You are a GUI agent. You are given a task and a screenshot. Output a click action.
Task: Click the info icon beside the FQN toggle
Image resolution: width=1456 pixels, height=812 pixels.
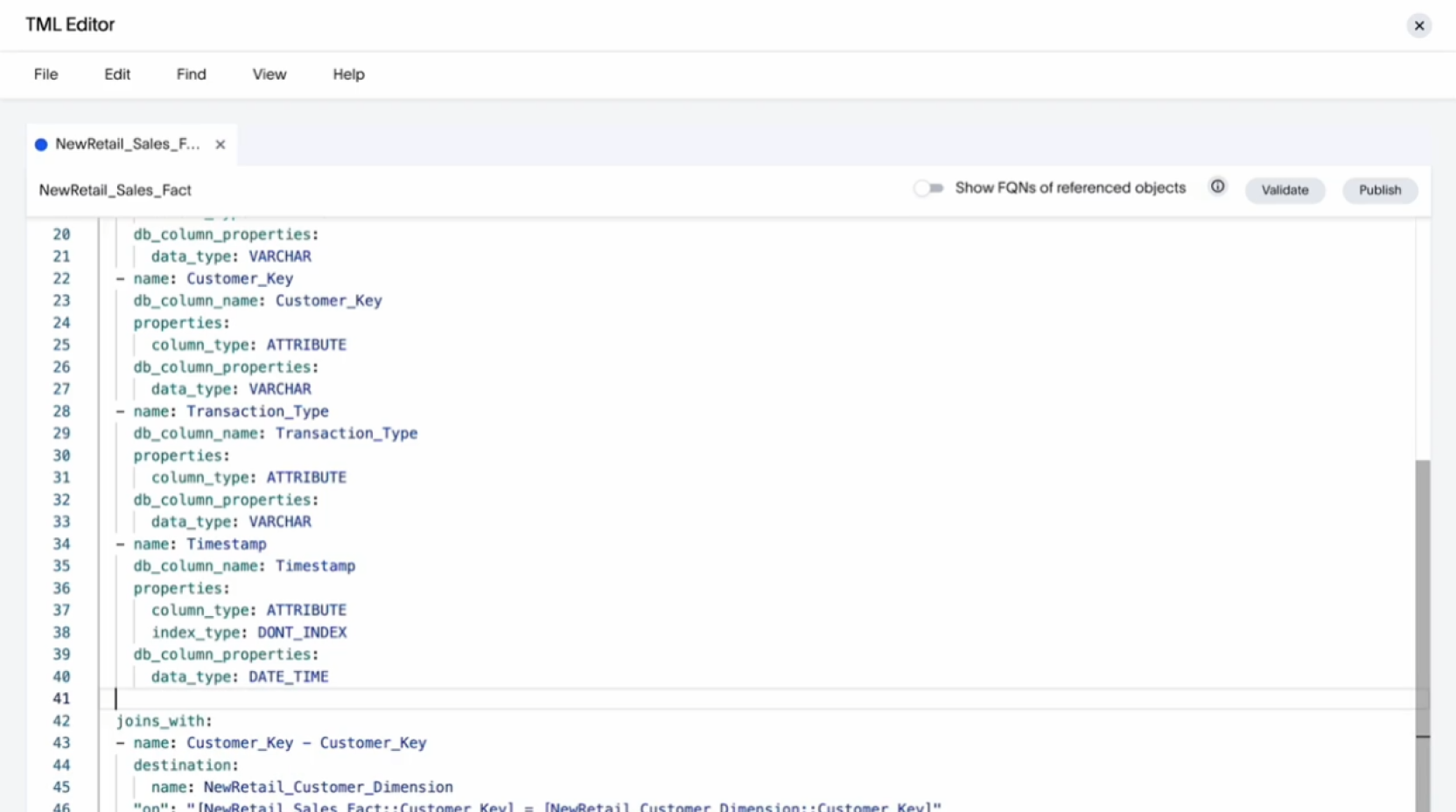point(1217,186)
